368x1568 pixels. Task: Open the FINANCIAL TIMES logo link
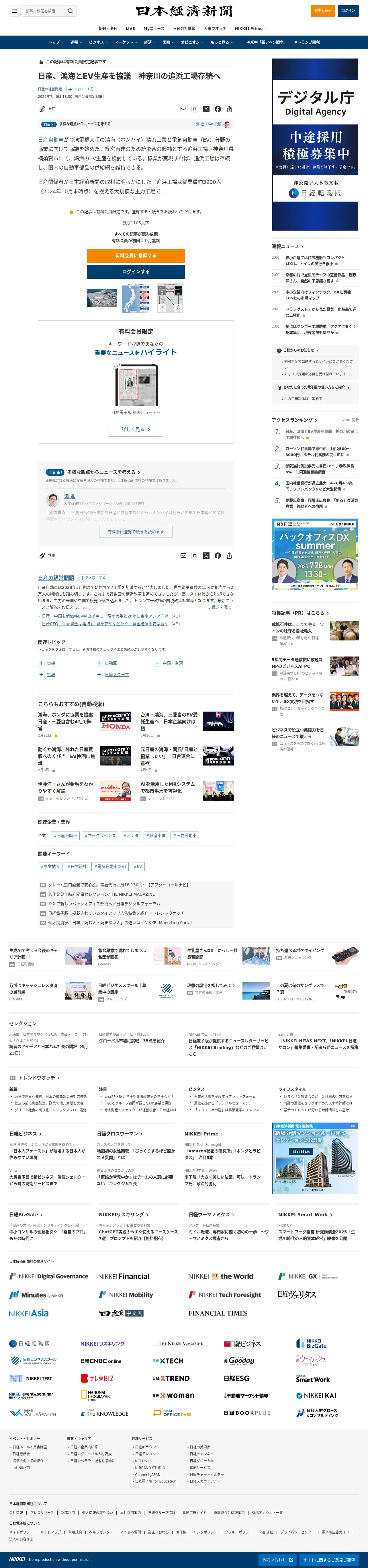point(218,1313)
